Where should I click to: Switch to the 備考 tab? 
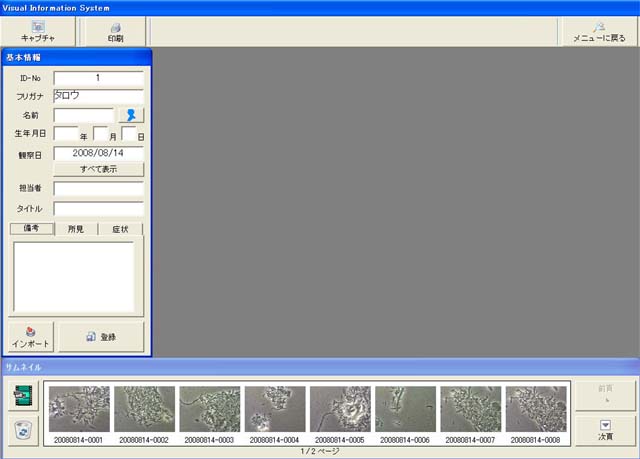pos(31,229)
